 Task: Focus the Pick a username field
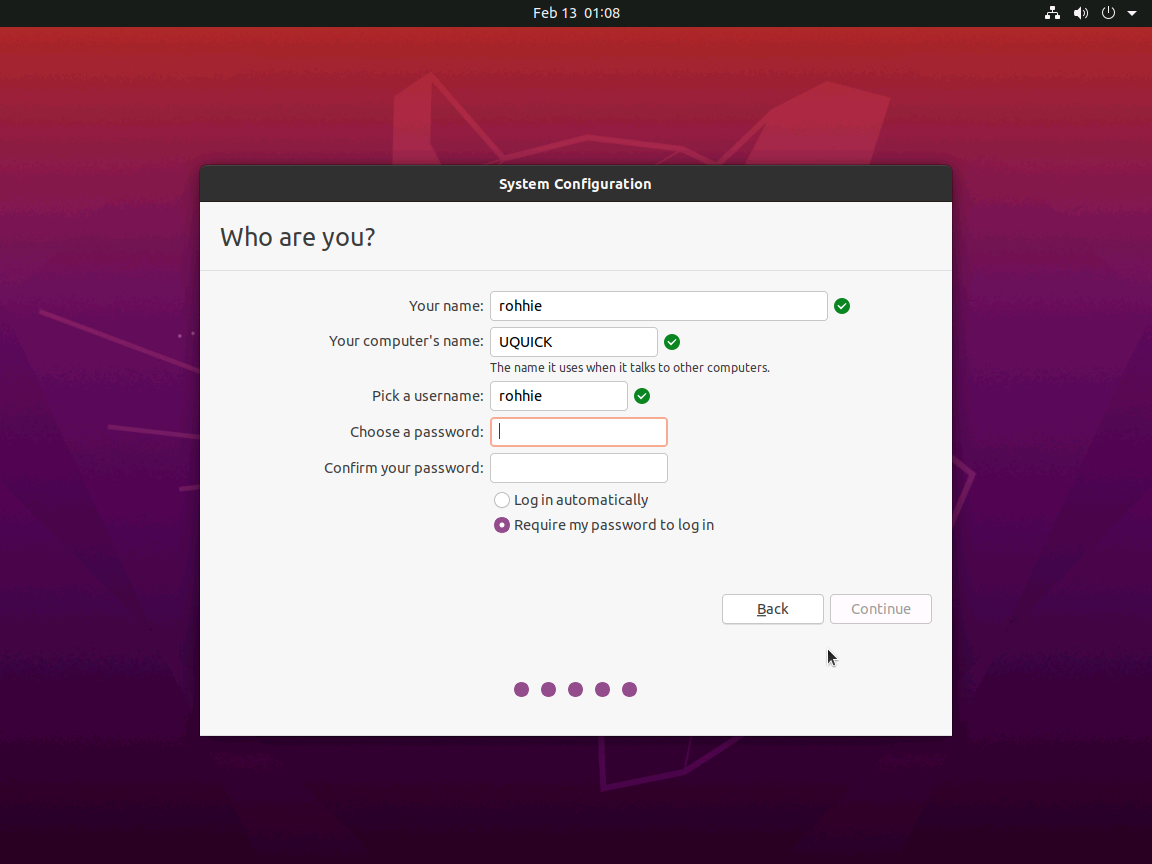pos(558,396)
